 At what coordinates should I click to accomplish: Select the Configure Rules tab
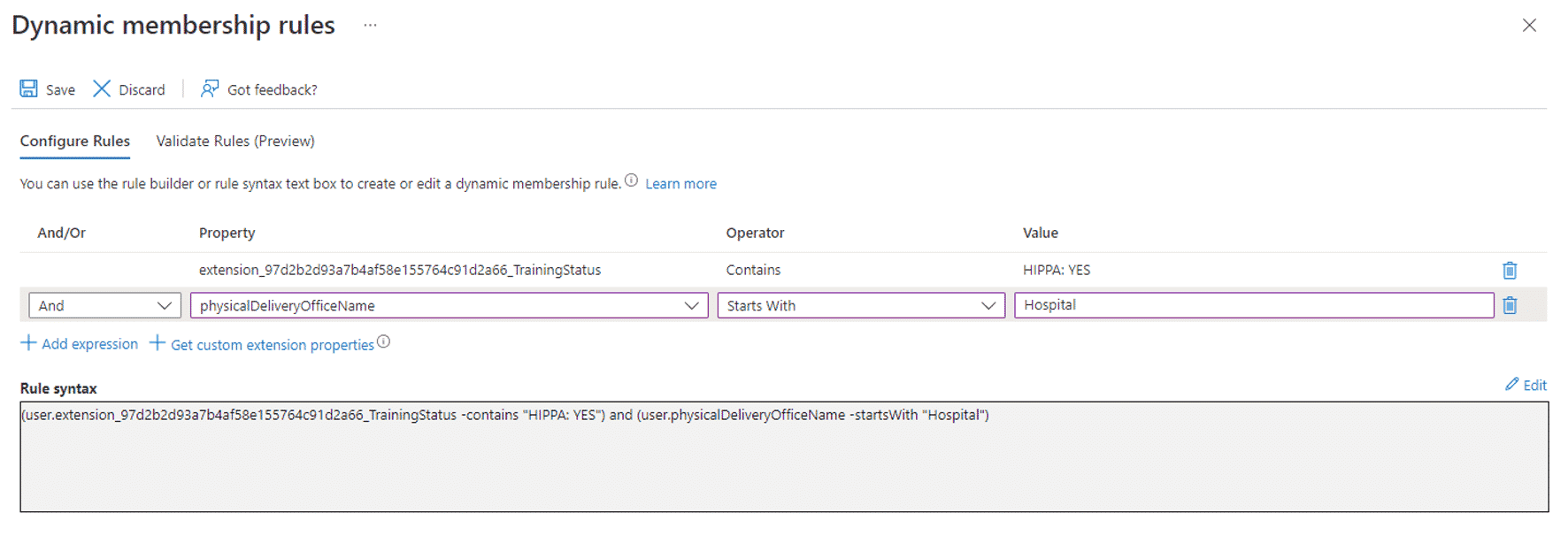[x=75, y=141]
